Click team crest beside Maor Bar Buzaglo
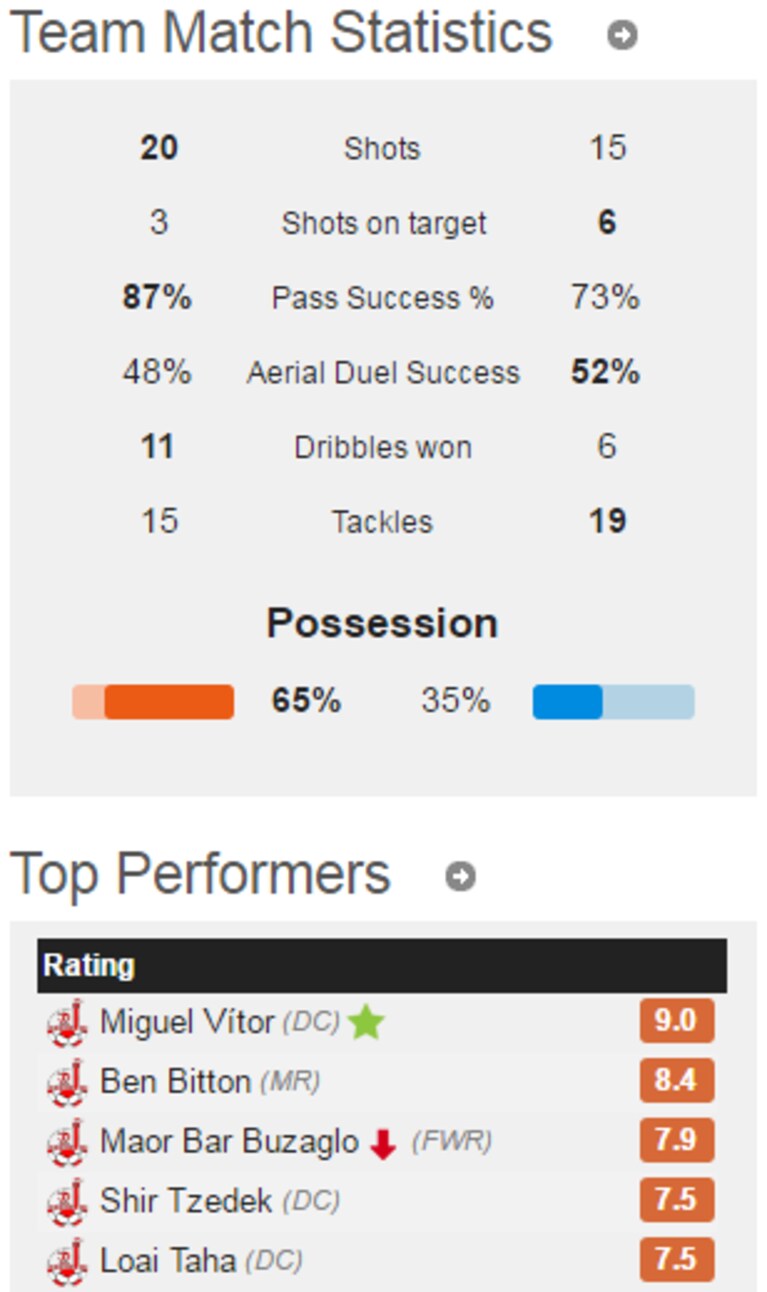This screenshot has width=767, height=1292. (x=67, y=1142)
